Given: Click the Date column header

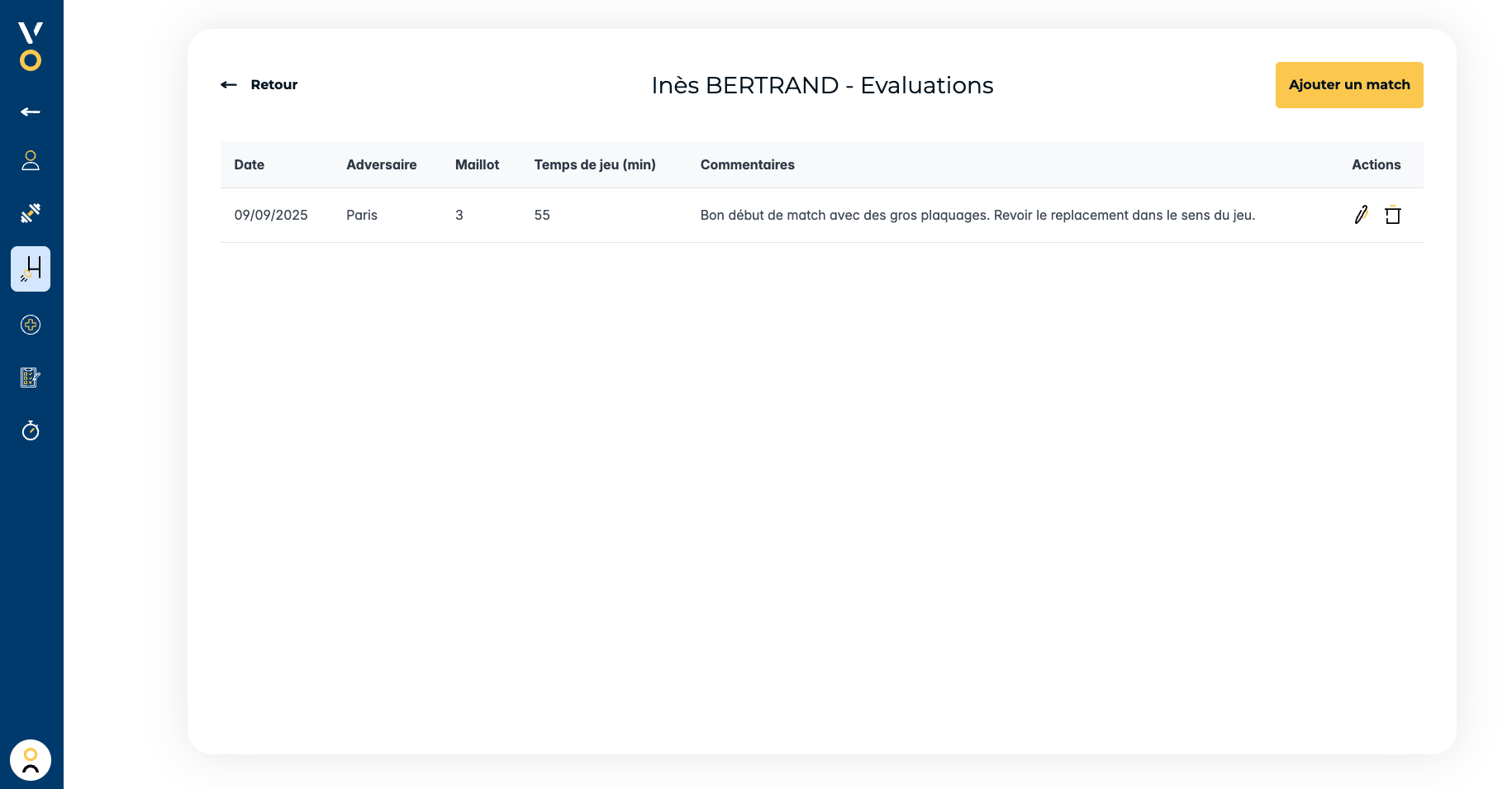Looking at the screenshot, I should point(249,164).
